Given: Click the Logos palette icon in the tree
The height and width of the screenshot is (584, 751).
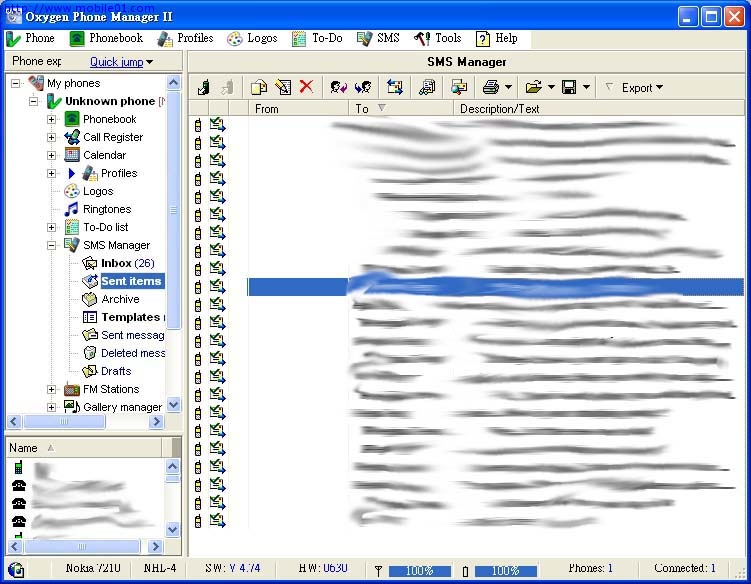Looking at the screenshot, I should click(x=72, y=191).
